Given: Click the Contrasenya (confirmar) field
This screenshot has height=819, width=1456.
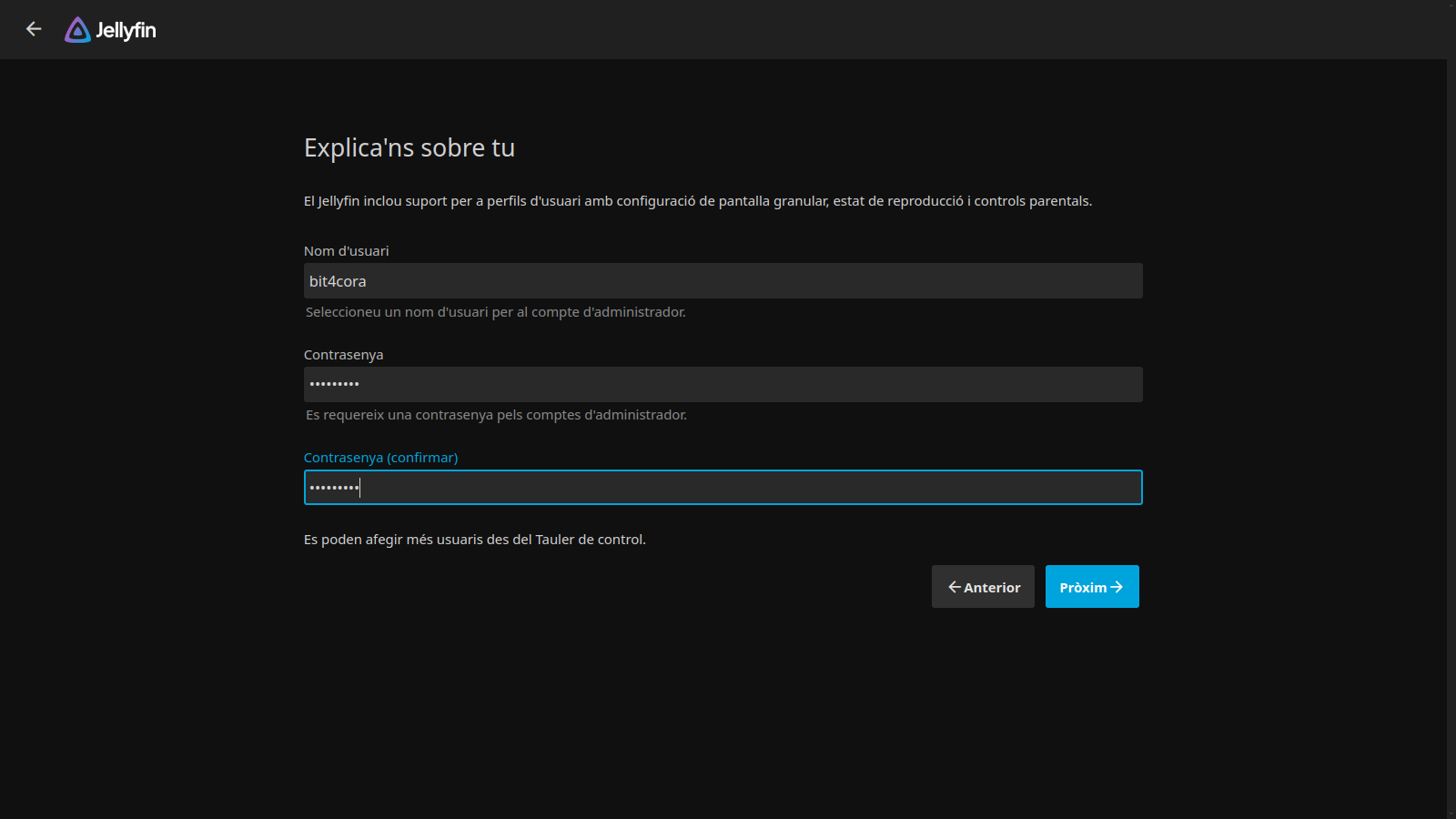Looking at the screenshot, I should pyautogui.click(x=723, y=488).
